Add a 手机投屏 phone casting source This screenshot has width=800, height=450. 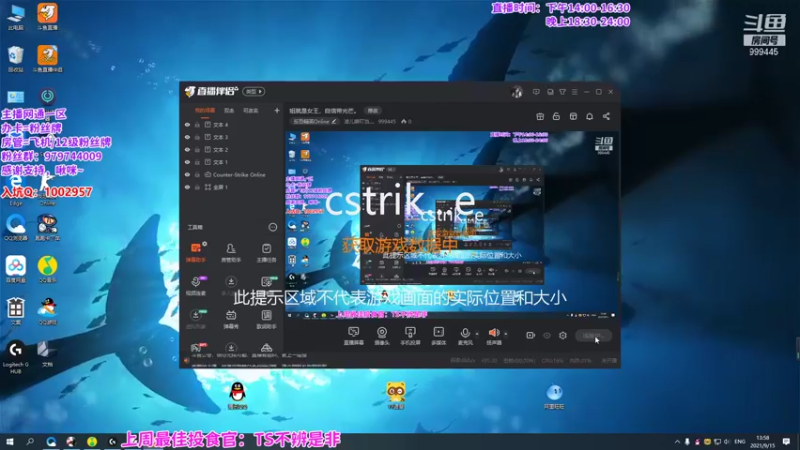[x=410, y=336]
